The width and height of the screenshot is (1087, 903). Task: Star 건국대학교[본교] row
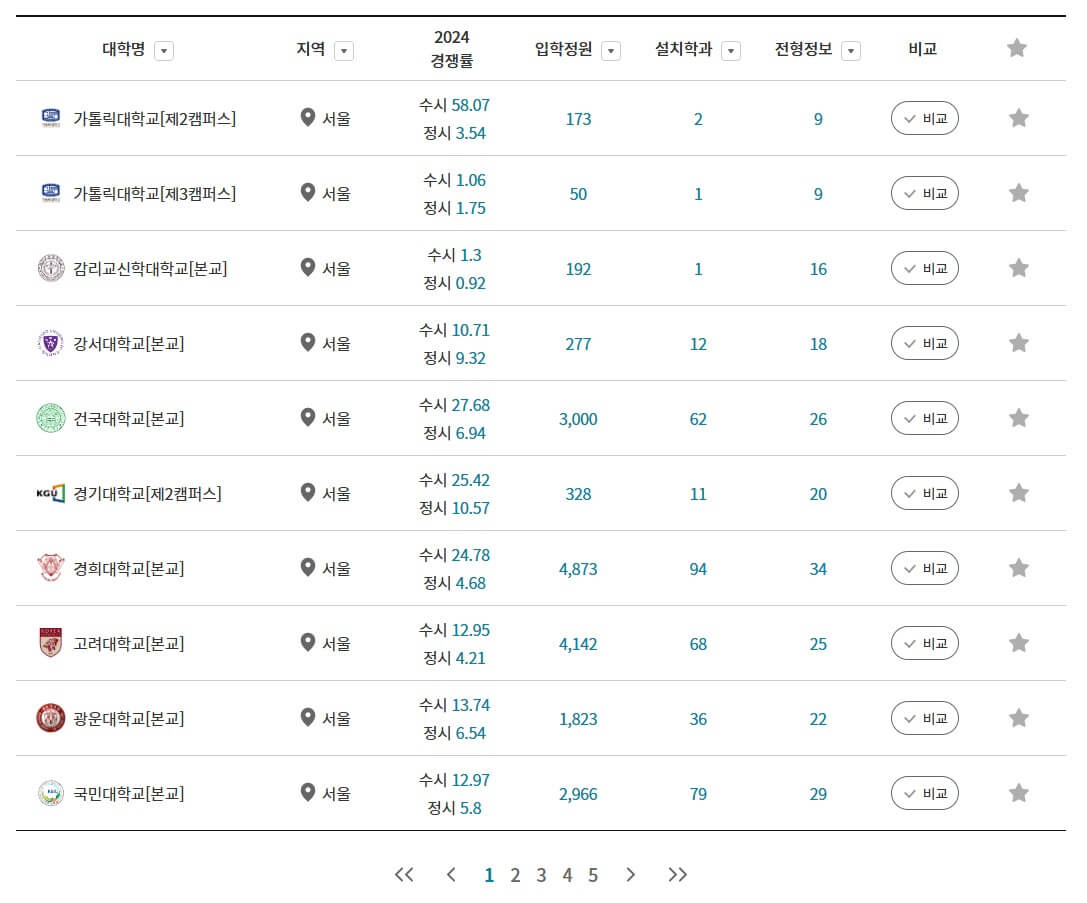coord(1018,418)
